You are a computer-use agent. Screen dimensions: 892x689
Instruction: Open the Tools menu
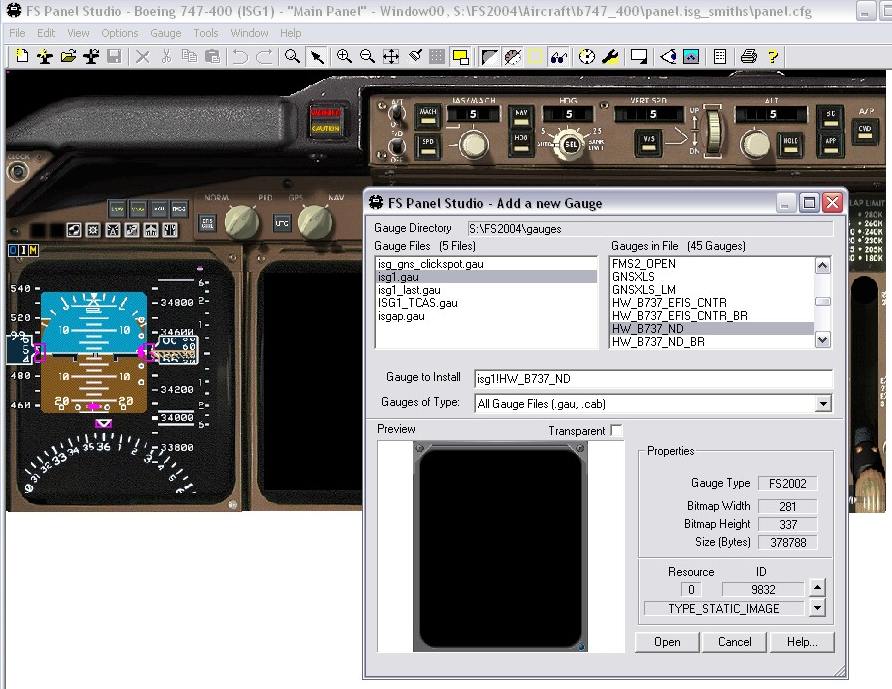[x=205, y=33]
